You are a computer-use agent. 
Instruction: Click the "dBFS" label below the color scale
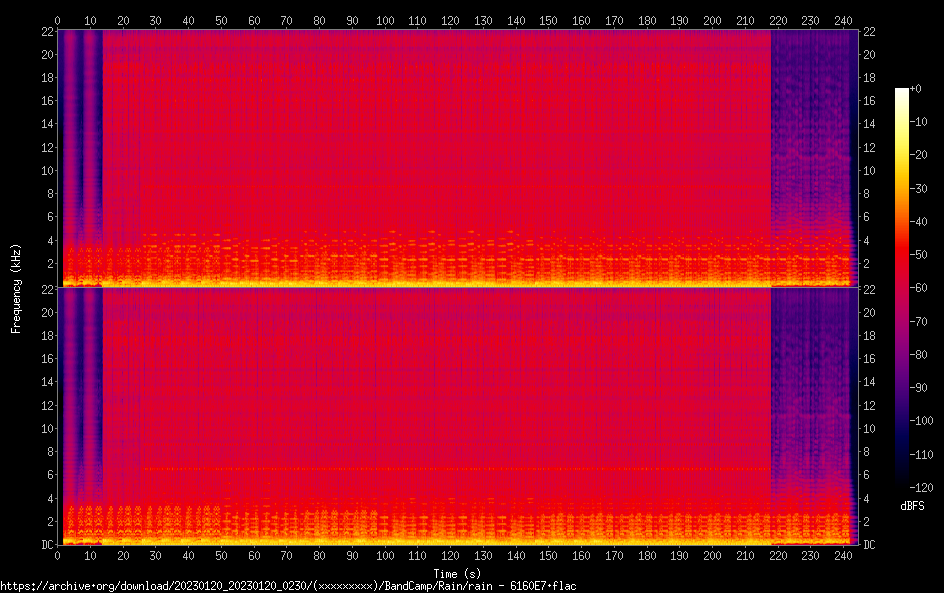pyautogui.click(x=912, y=507)
